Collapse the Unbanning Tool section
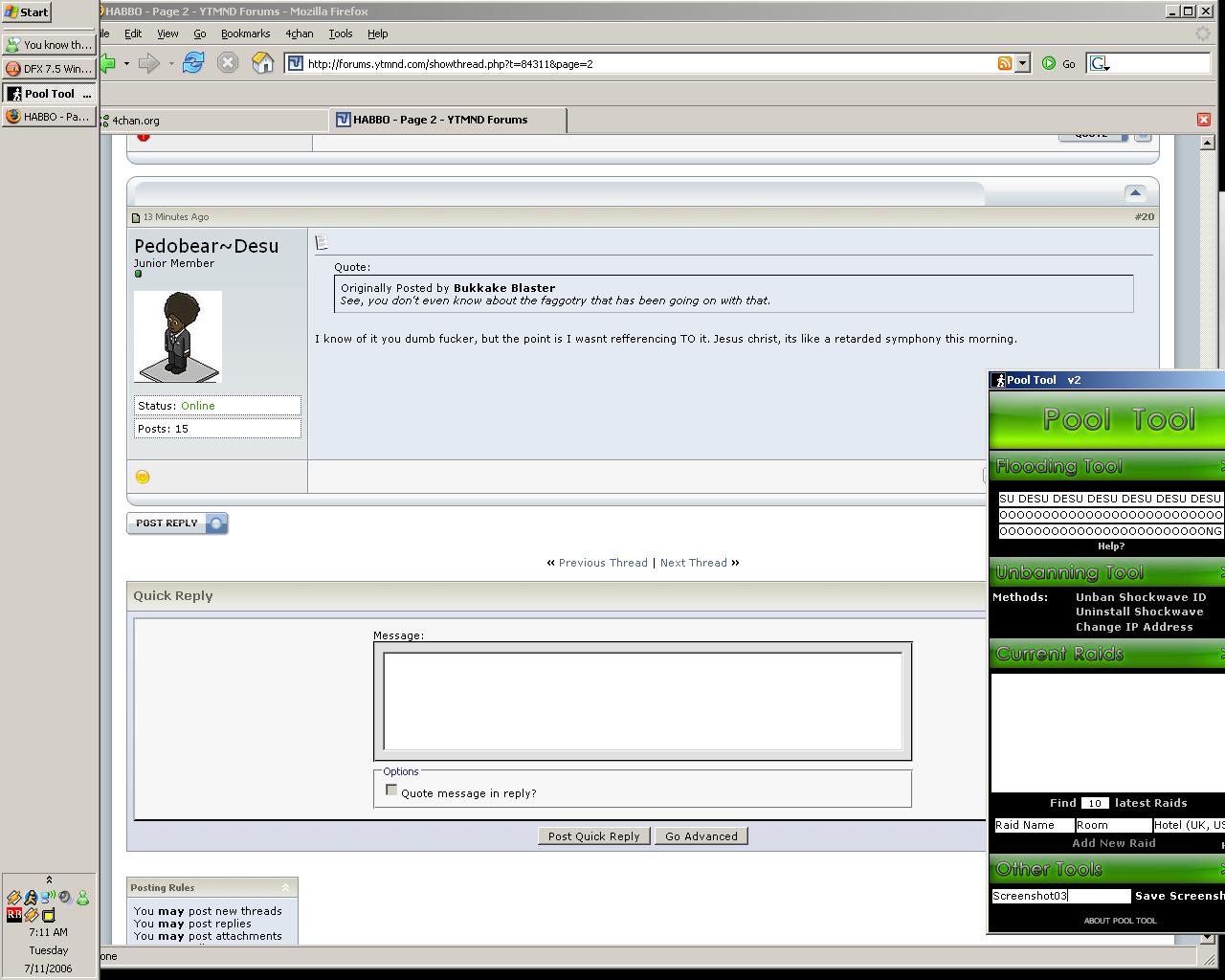This screenshot has width=1225, height=980. pyautogui.click(x=1221, y=572)
